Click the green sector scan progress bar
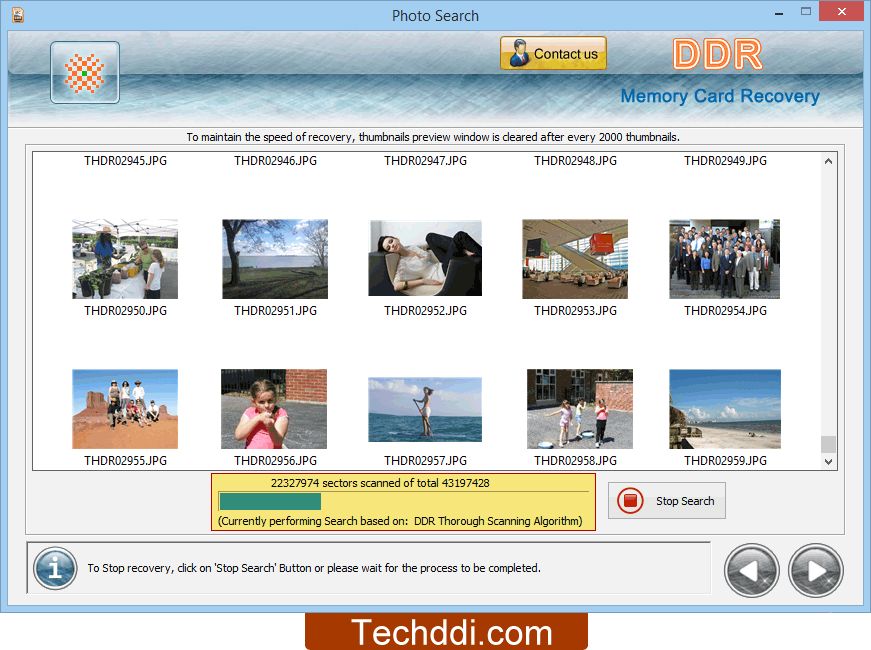The height and width of the screenshot is (650, 871). click(271, 502)
